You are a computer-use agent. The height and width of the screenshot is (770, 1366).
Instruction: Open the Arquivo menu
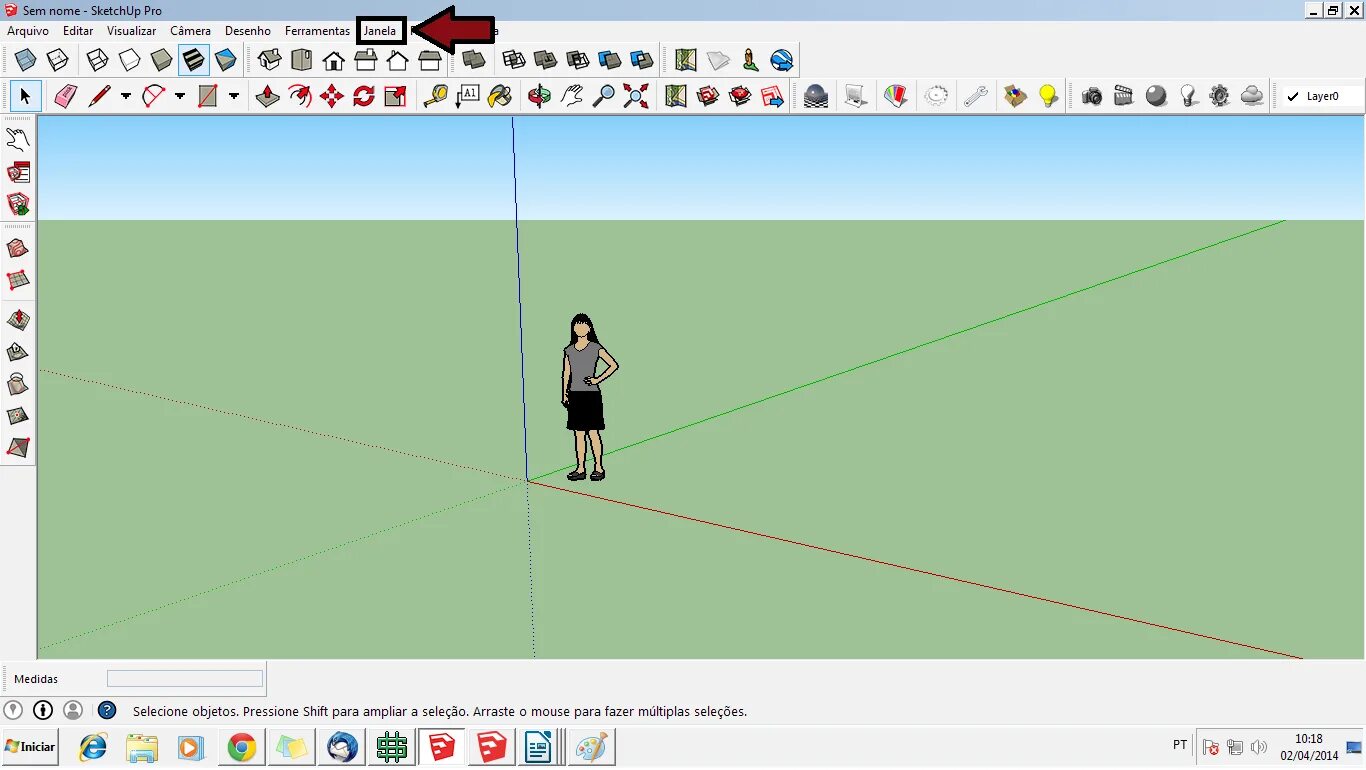click(28, 31)
